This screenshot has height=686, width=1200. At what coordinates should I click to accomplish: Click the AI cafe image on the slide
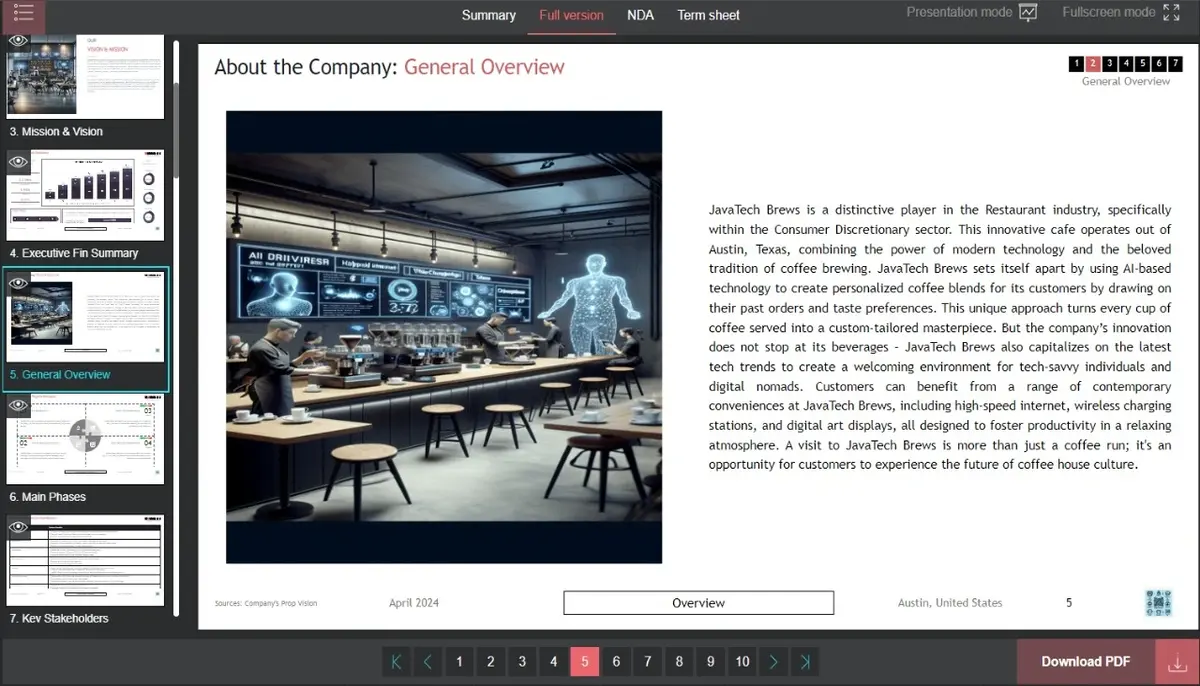click(x=444, y=337)
